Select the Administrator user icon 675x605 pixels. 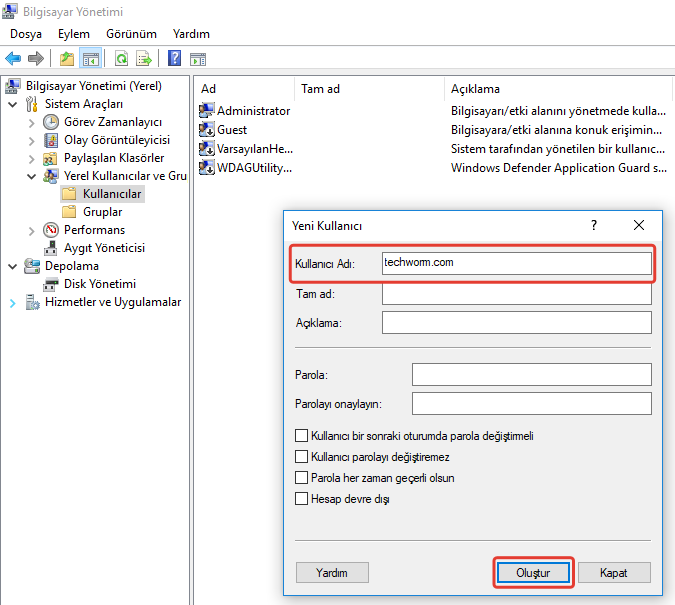[x=207, y=111]
